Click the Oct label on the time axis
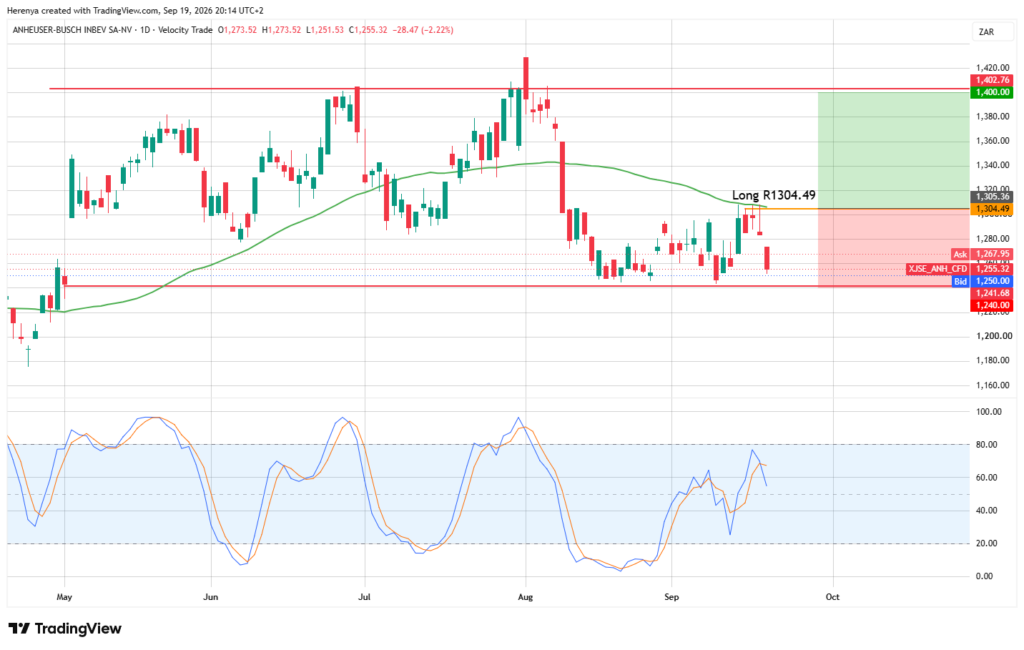The height and width of the screenshot is (650, 1024). [x=832, y=597]
